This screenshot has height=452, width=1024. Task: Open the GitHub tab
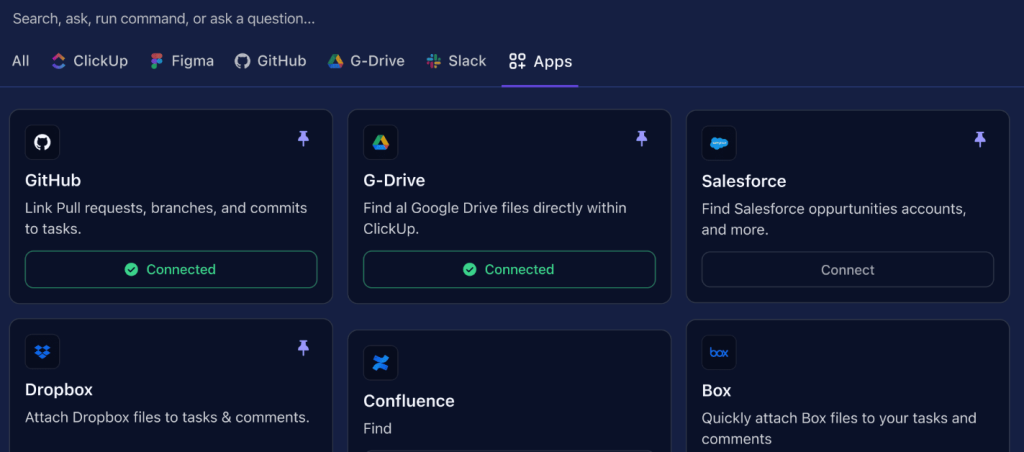[x=270, y=61]
